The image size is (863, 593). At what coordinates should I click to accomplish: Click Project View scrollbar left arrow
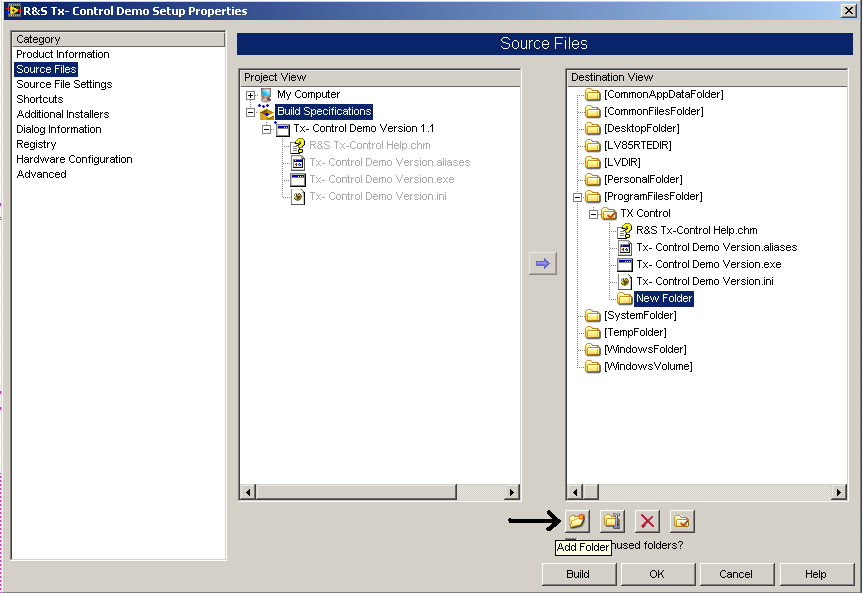click(x=248, y=492)
